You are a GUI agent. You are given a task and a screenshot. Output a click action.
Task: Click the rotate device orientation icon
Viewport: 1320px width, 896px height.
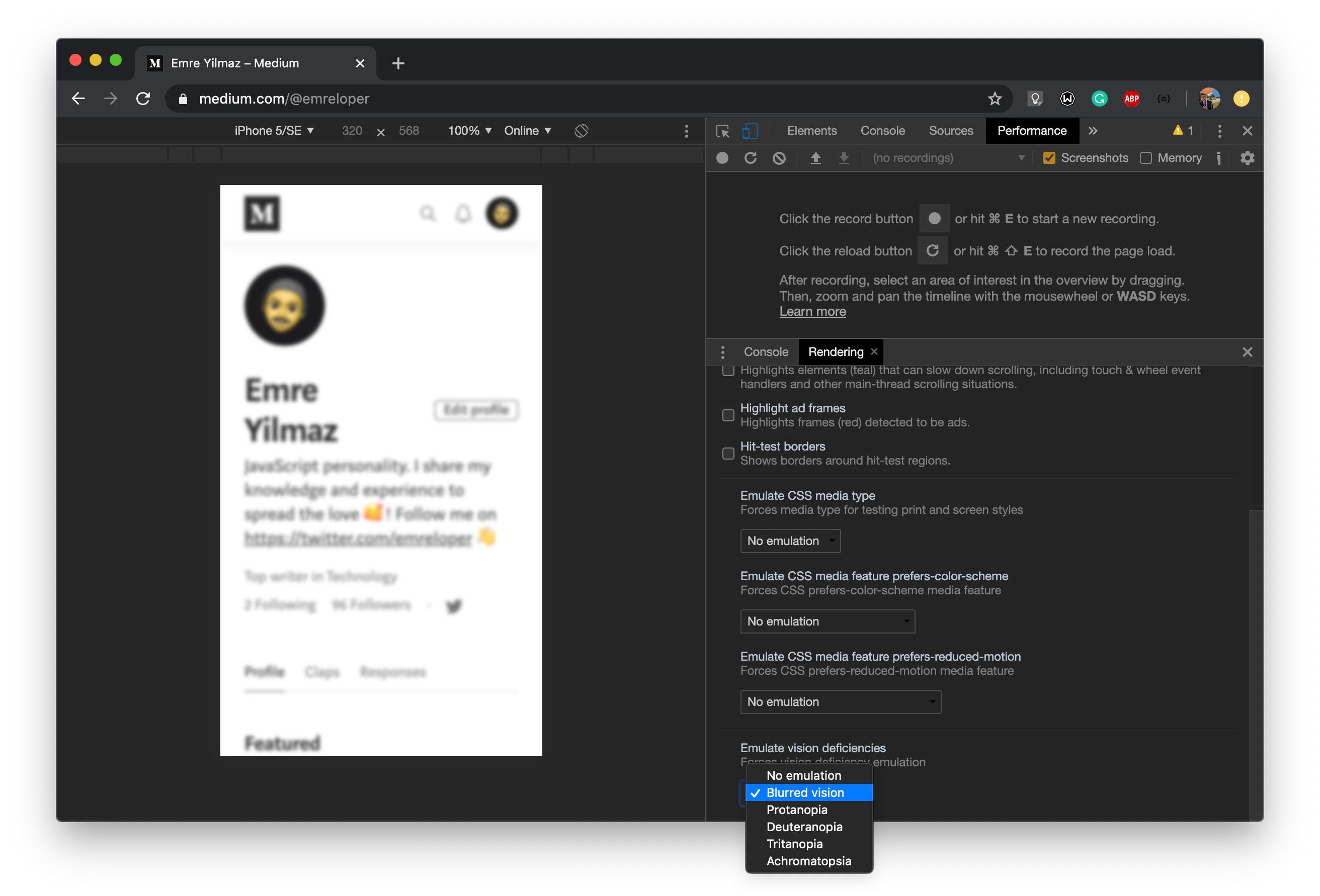581,131
